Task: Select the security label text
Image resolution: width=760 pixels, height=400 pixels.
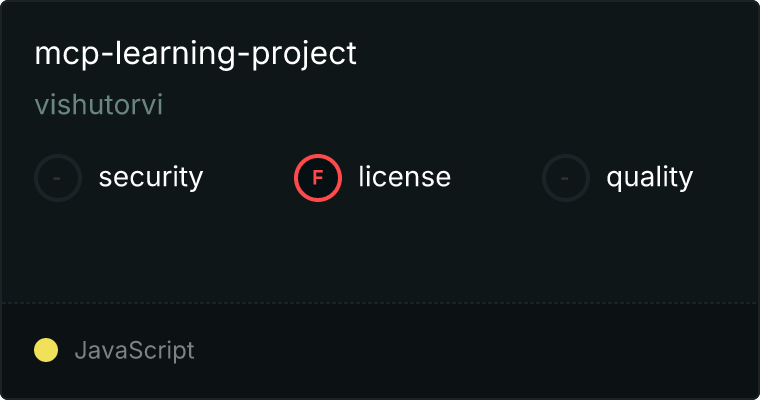Action: coord(151,178)
